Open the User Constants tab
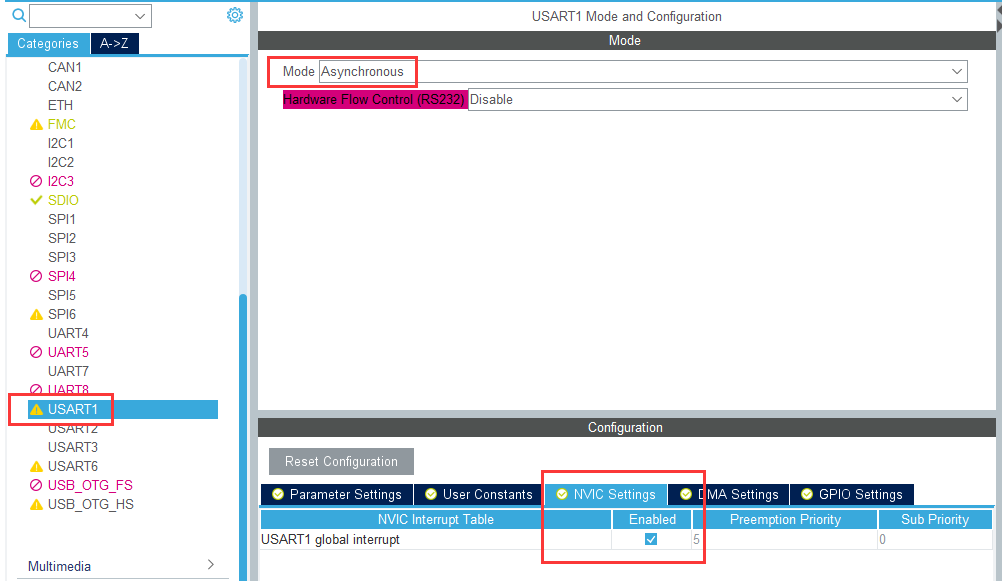Screen dimensions: 1002x581 click(x=479, y=494)
